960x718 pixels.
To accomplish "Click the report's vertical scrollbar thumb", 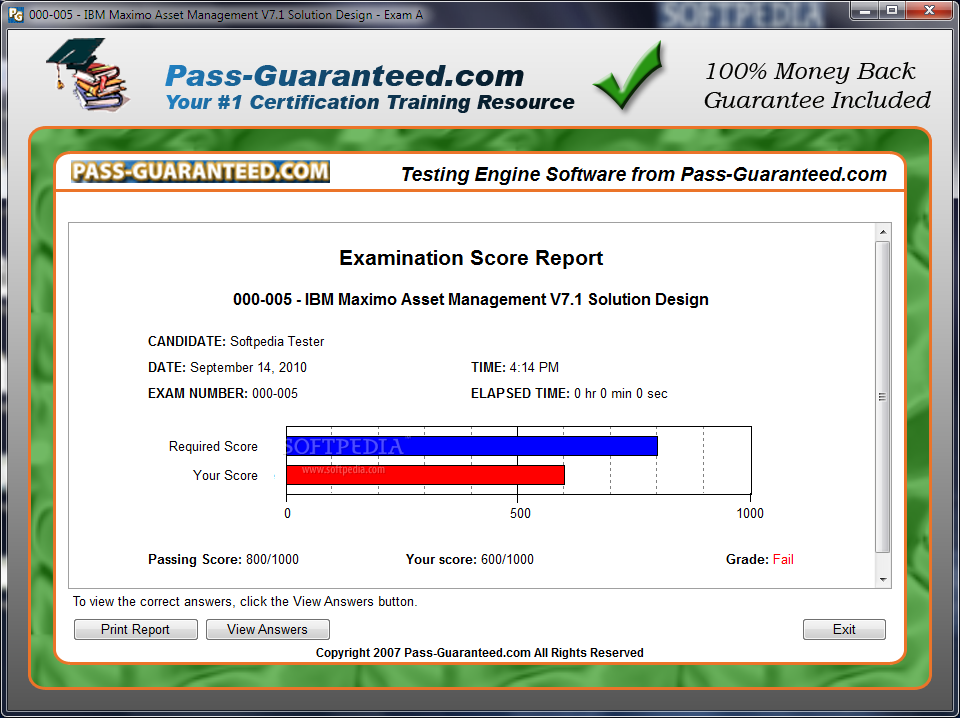I will 882,397.
